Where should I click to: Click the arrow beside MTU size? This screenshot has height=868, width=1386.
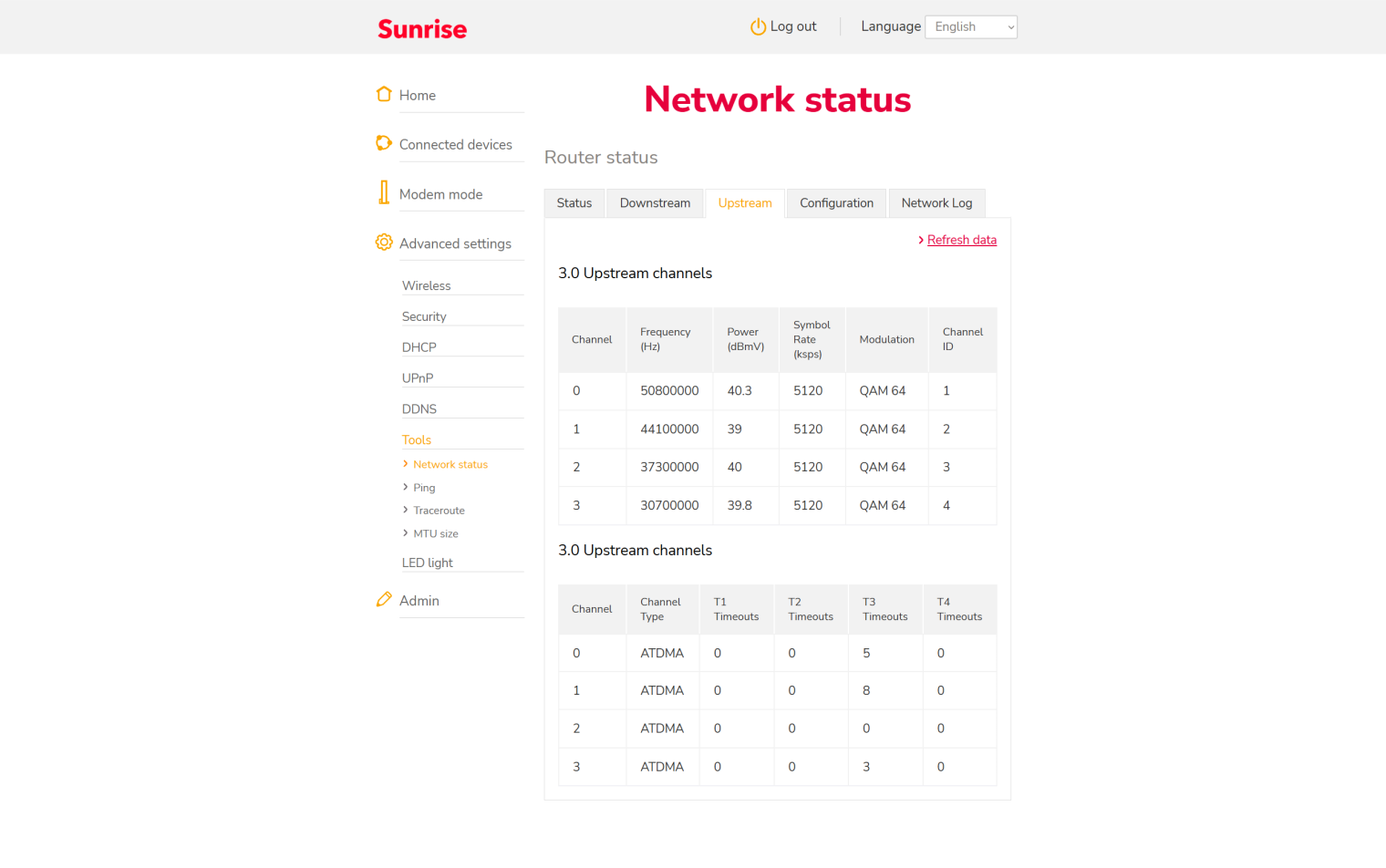tap(406, 532)
